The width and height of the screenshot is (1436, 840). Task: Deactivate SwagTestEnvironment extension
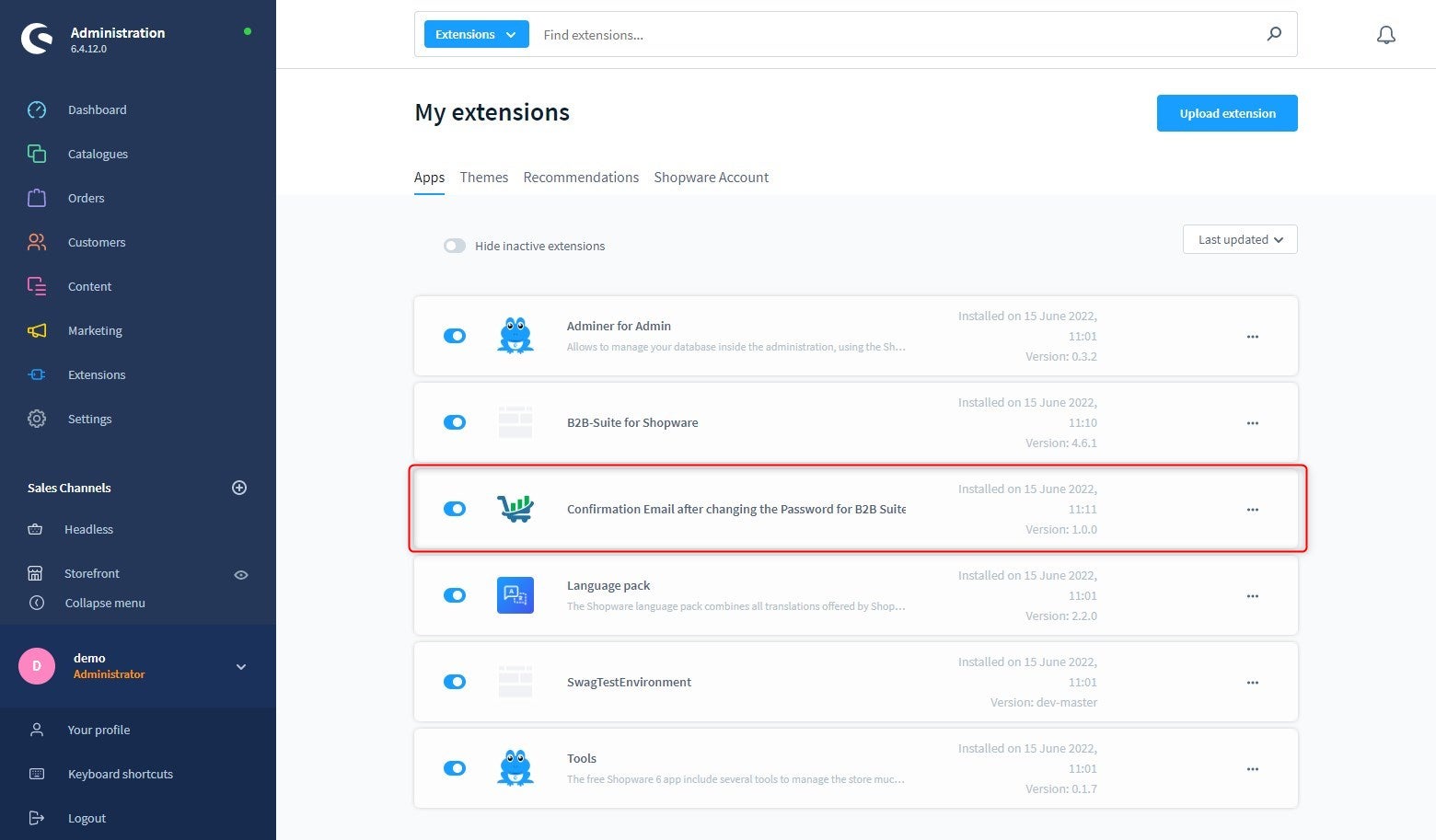click(455, 682)
